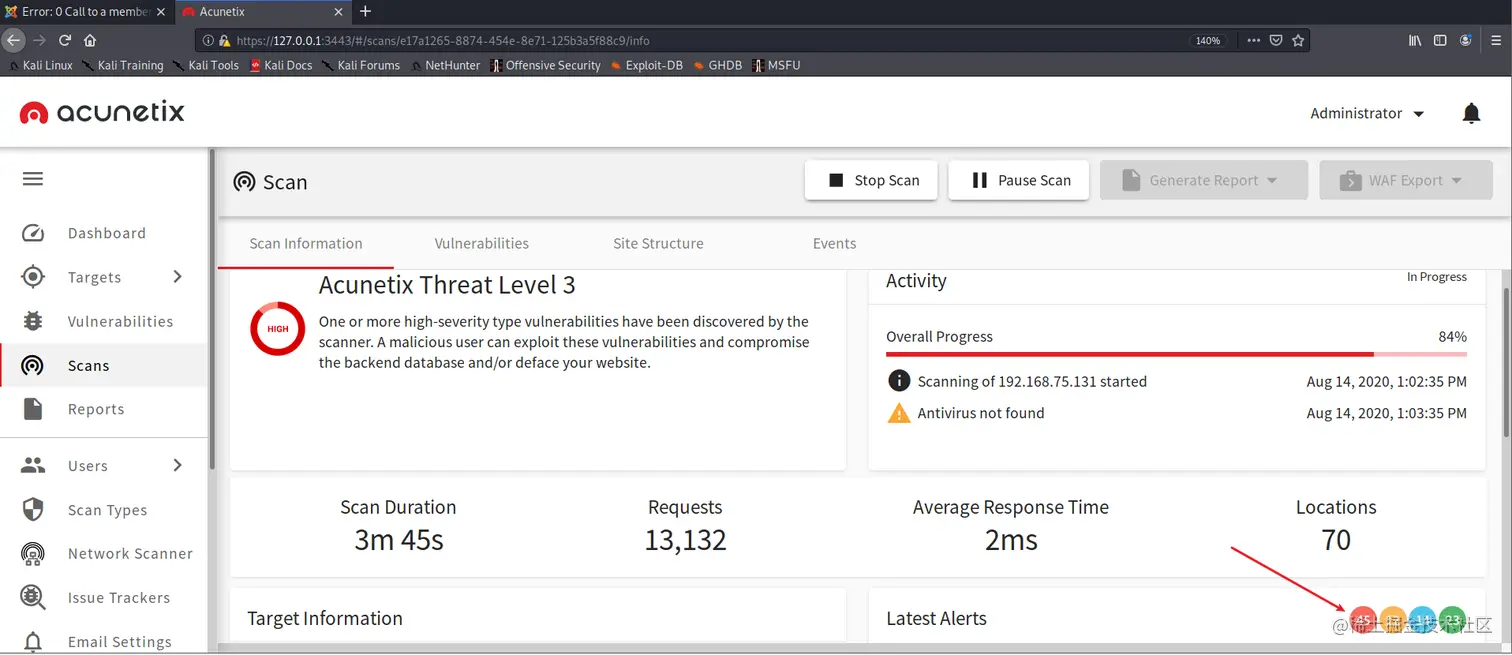Open the Events tab
This screenshot has height=655, width=1512.
coord(834,243)
